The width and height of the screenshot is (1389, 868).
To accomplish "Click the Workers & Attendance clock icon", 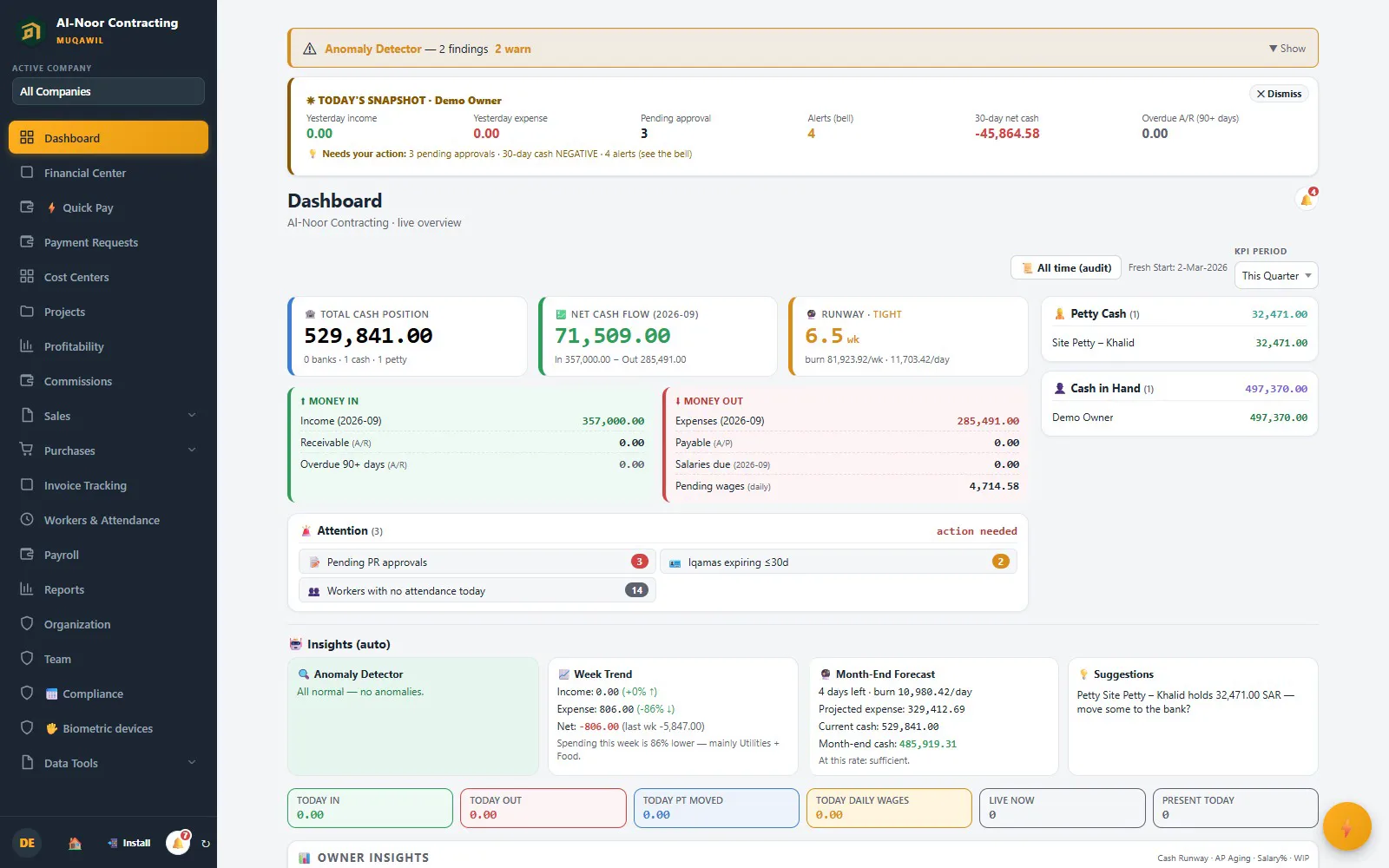I will [27, 519].
